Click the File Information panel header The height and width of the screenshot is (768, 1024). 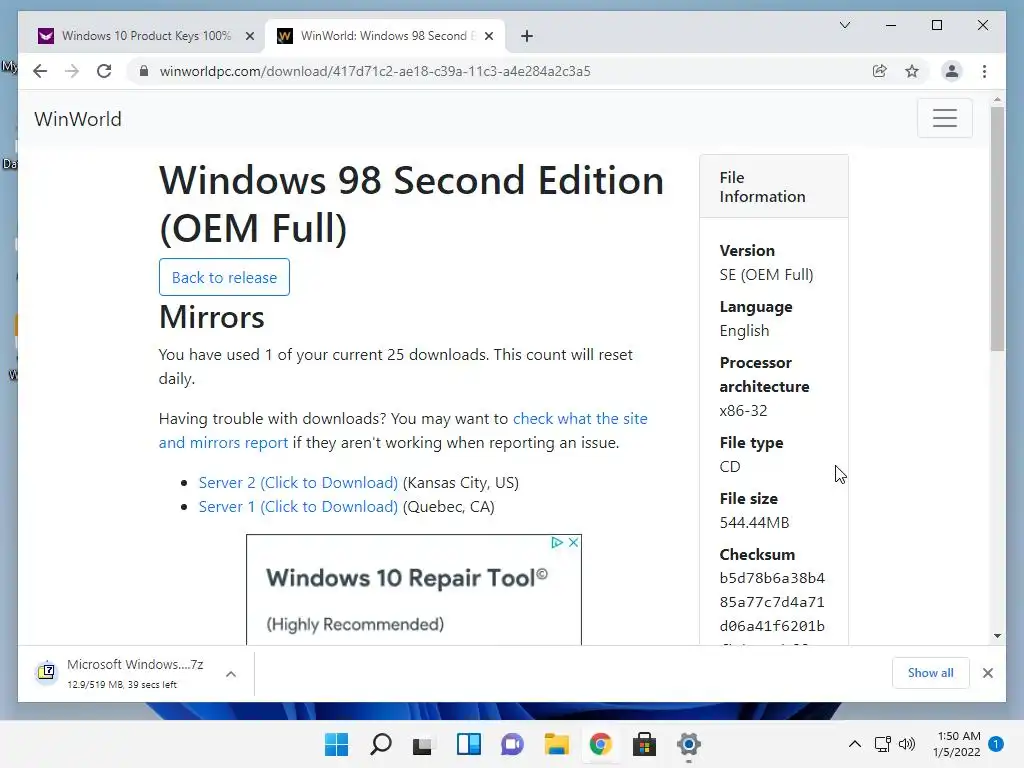coord(774,187)
